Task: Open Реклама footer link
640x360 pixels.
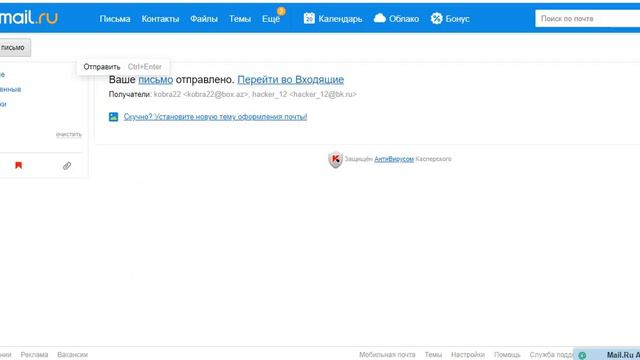Action: pos(34,355)
